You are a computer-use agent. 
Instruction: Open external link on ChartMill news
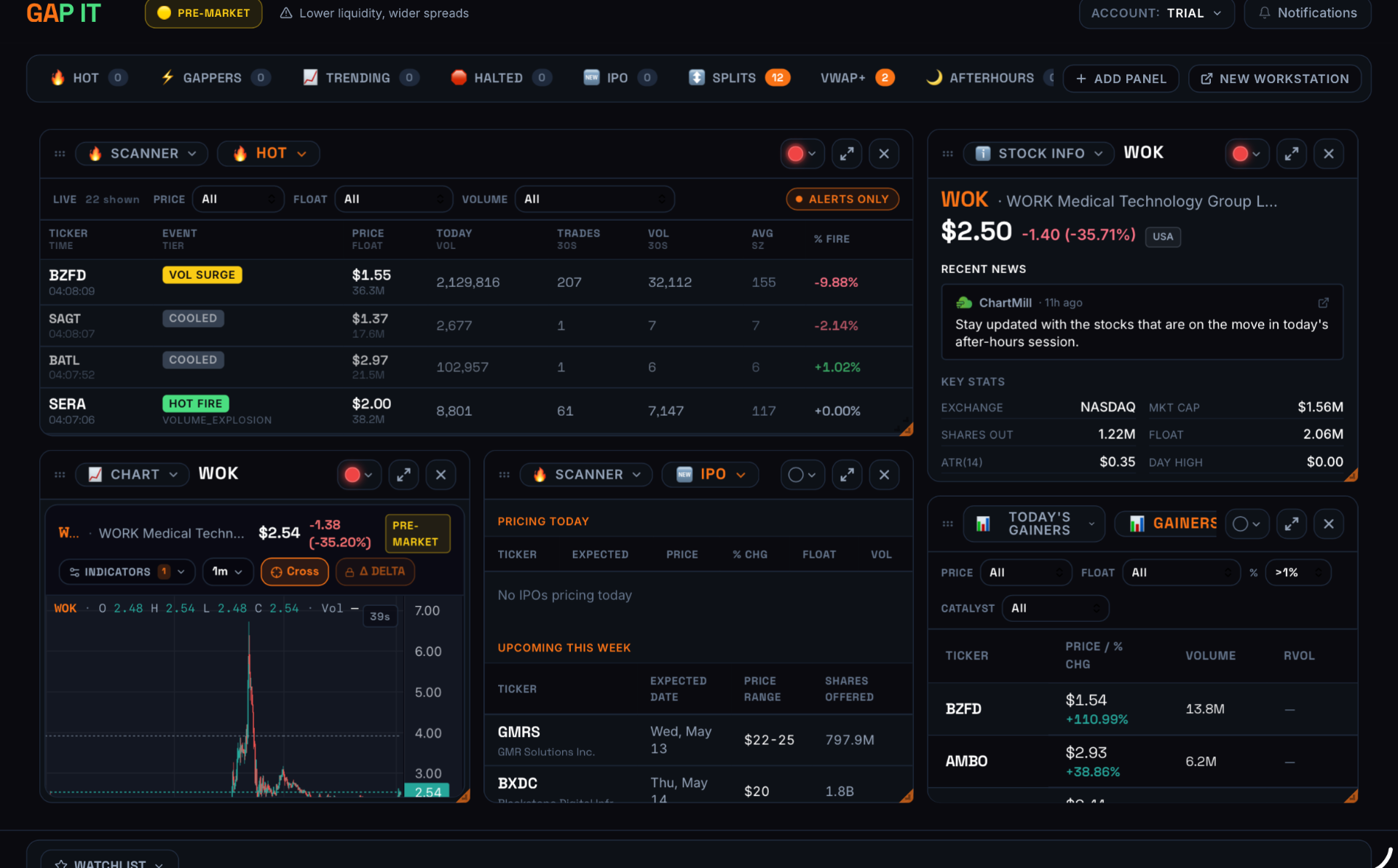click(1323, 303)
